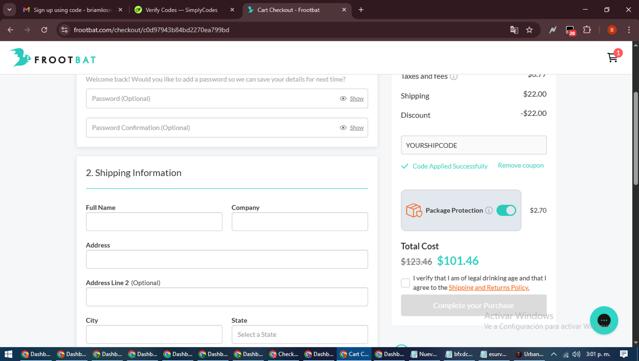Go back to previous page
Screen dimensions: 639x361
(11, 30)
